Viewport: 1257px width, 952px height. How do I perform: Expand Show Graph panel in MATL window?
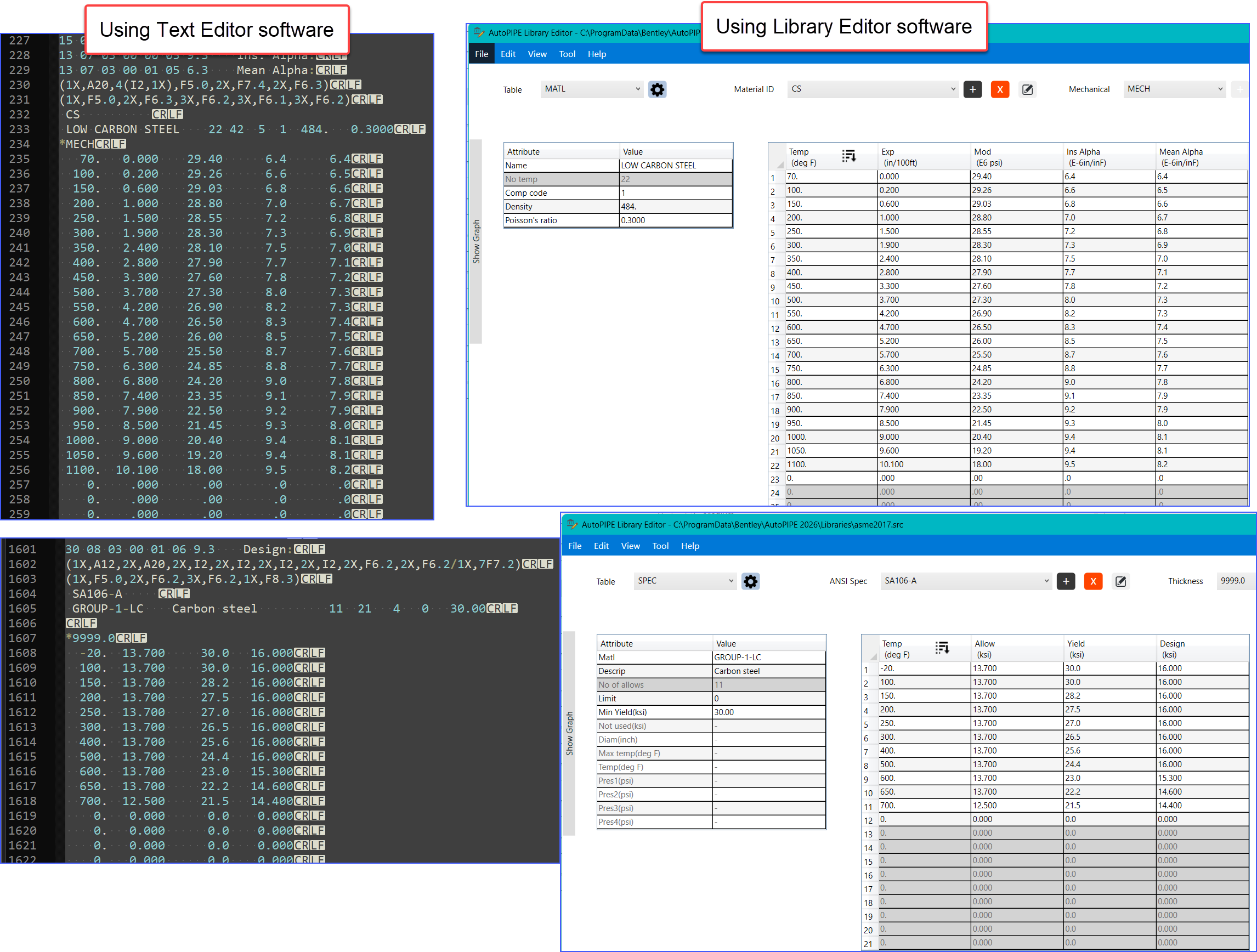tap(476, 241)
